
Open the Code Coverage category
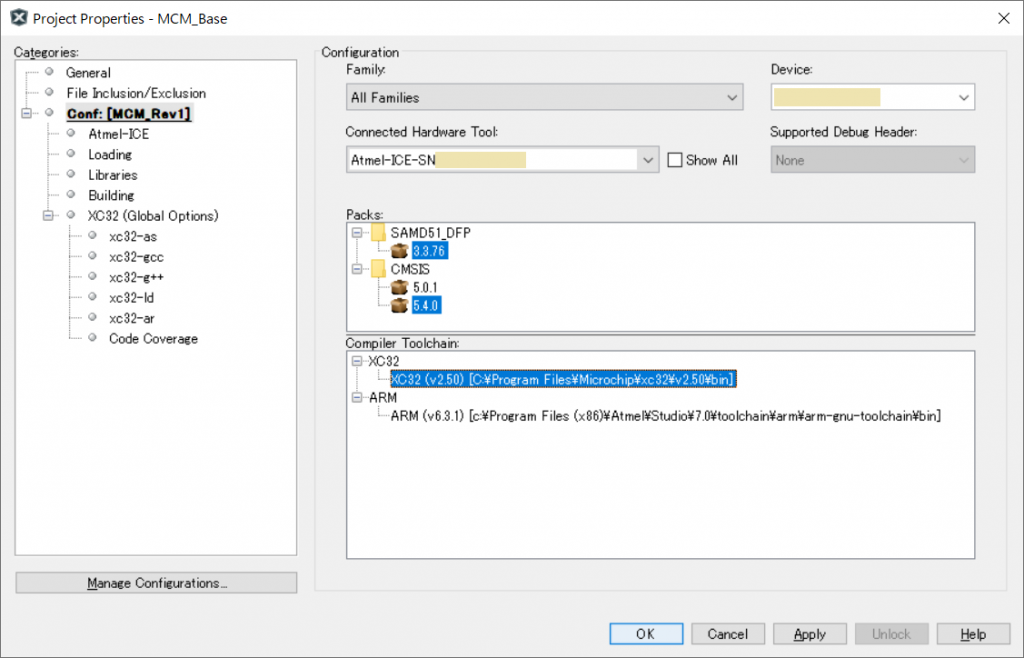[153, 339]
